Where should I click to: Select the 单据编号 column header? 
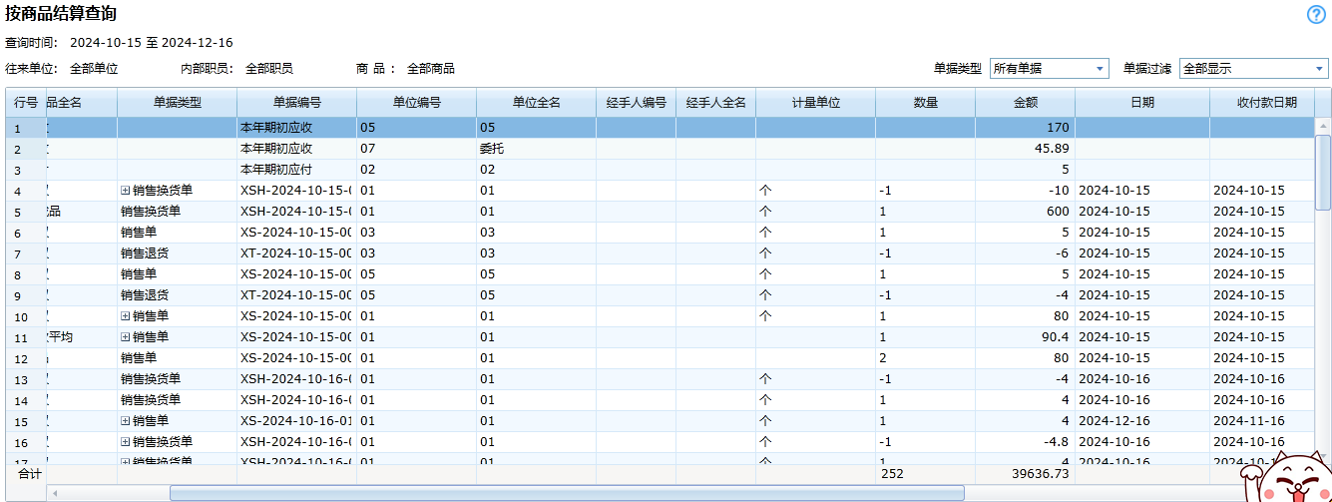click(x=296, y=103)
